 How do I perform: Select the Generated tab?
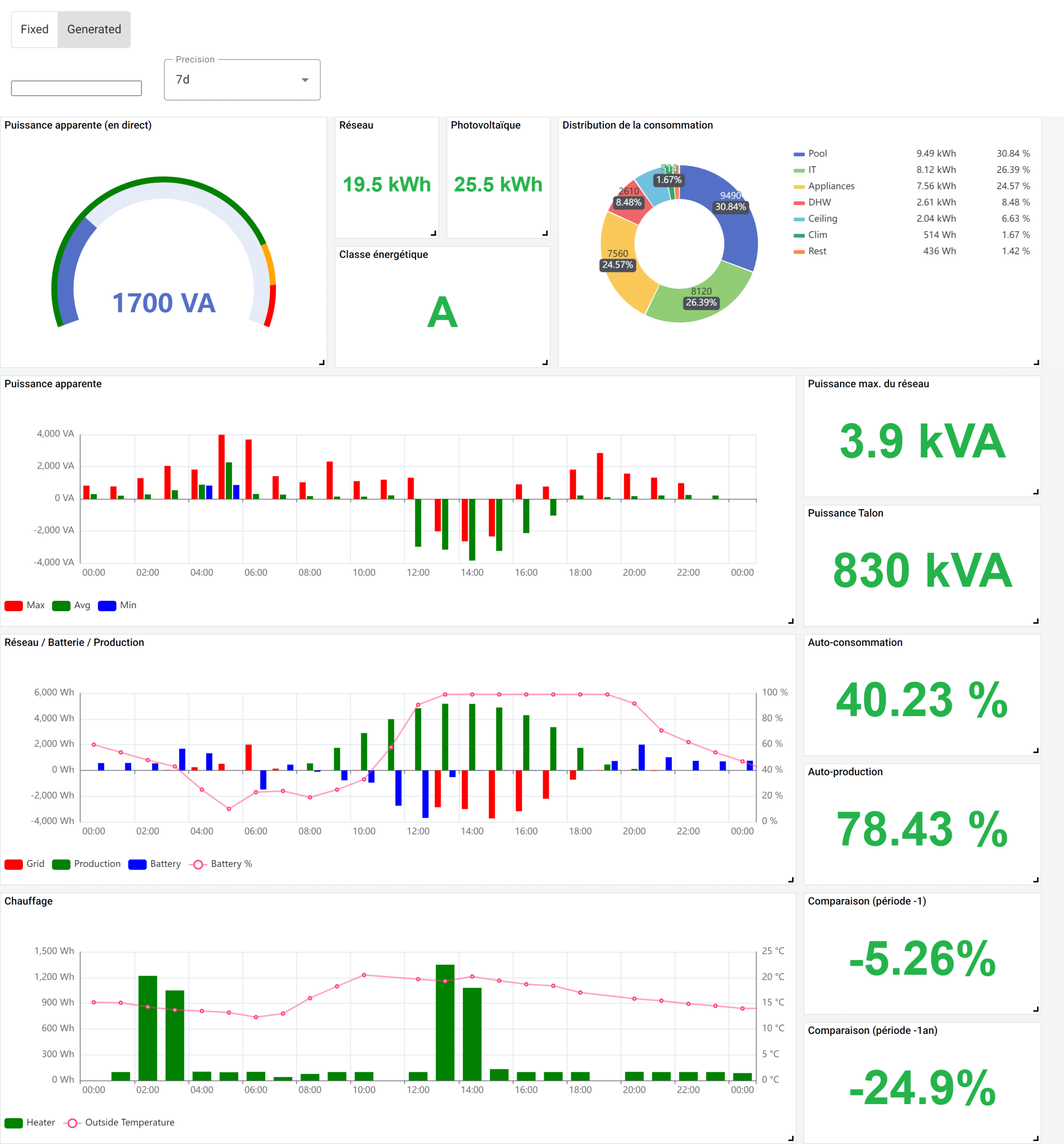94,30
